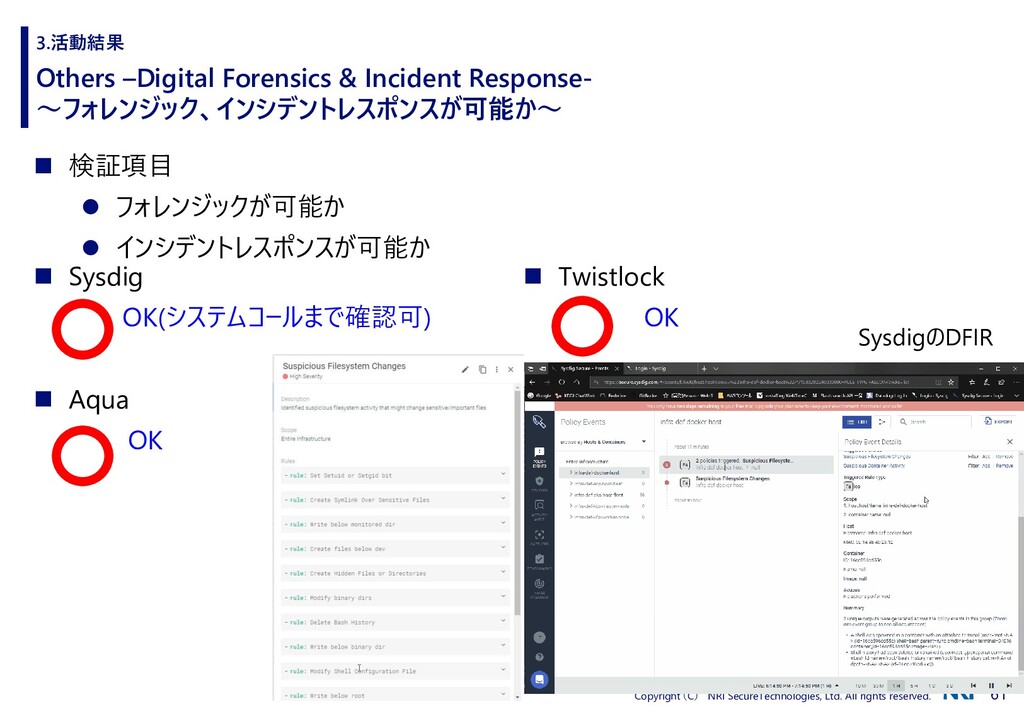This screenshot has width=1024, height=709.
Task: Open the chat bubble icon at sidebar bottom
Action: (539, 680)
